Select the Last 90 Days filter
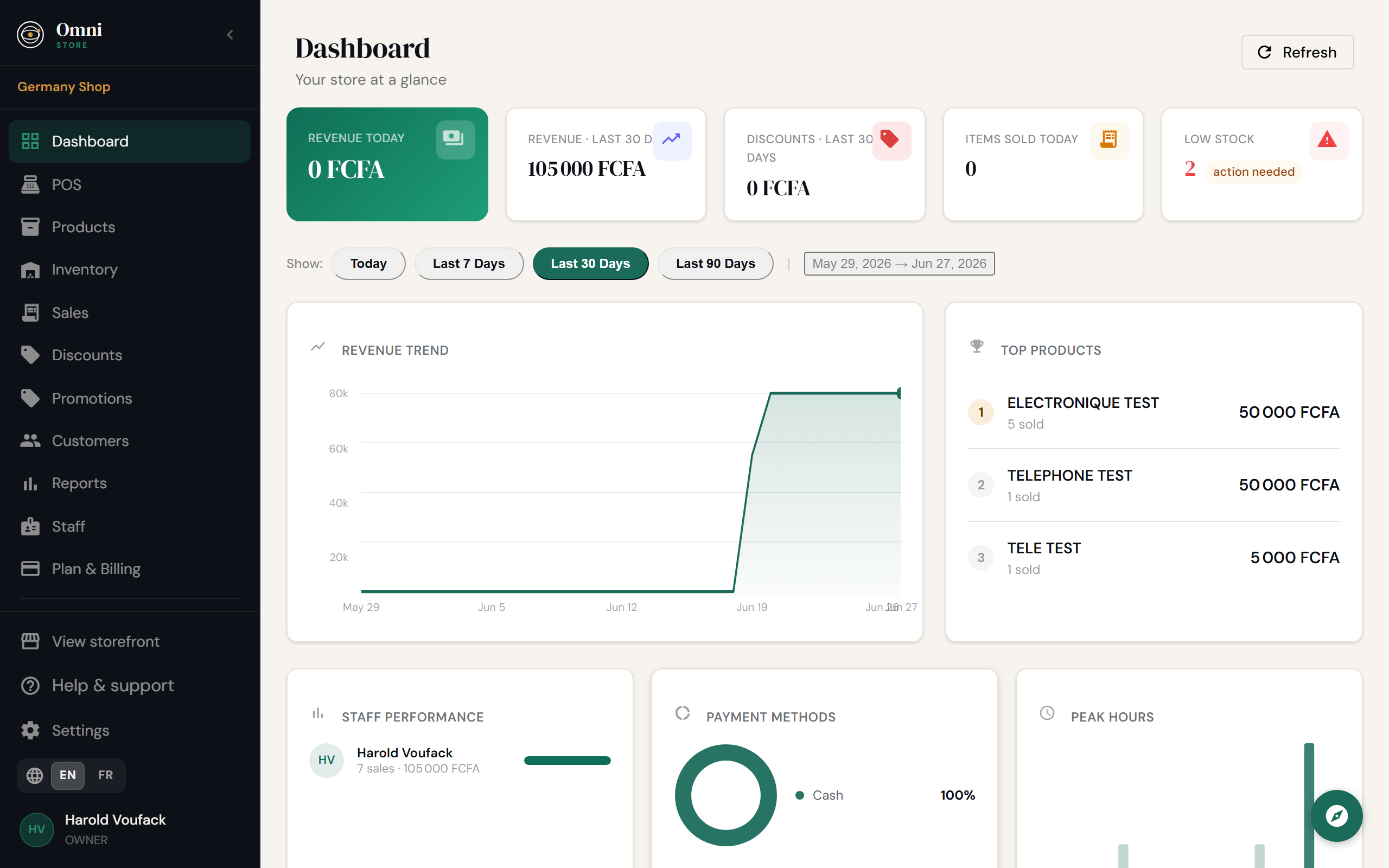The height and width of the screenshot is (868, 1389). coord(715,264)
